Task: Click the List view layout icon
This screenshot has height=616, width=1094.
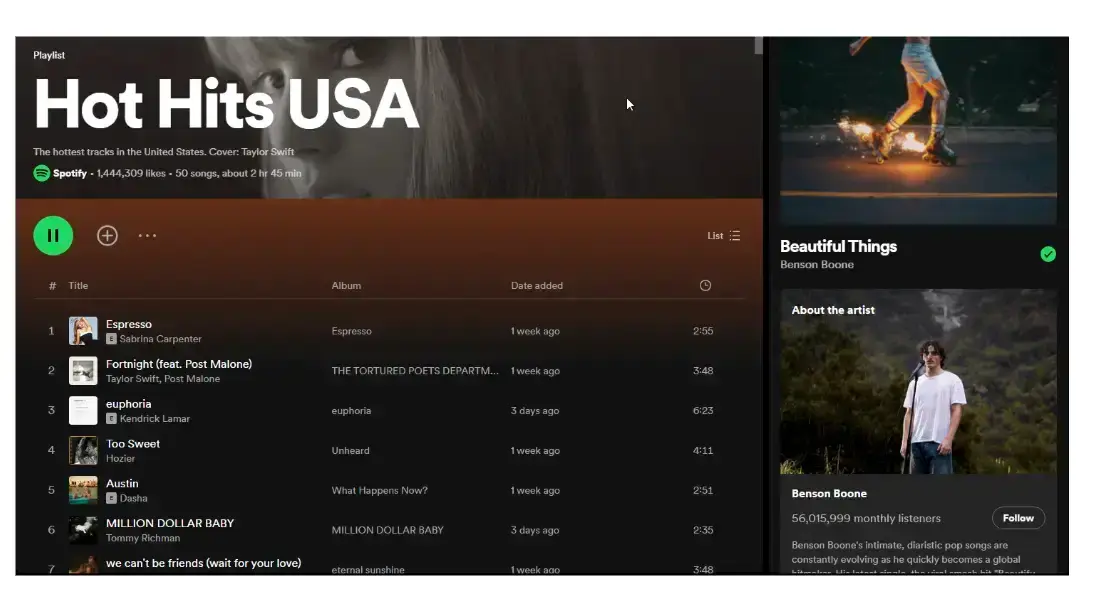Action: click(x=734, y=235)
